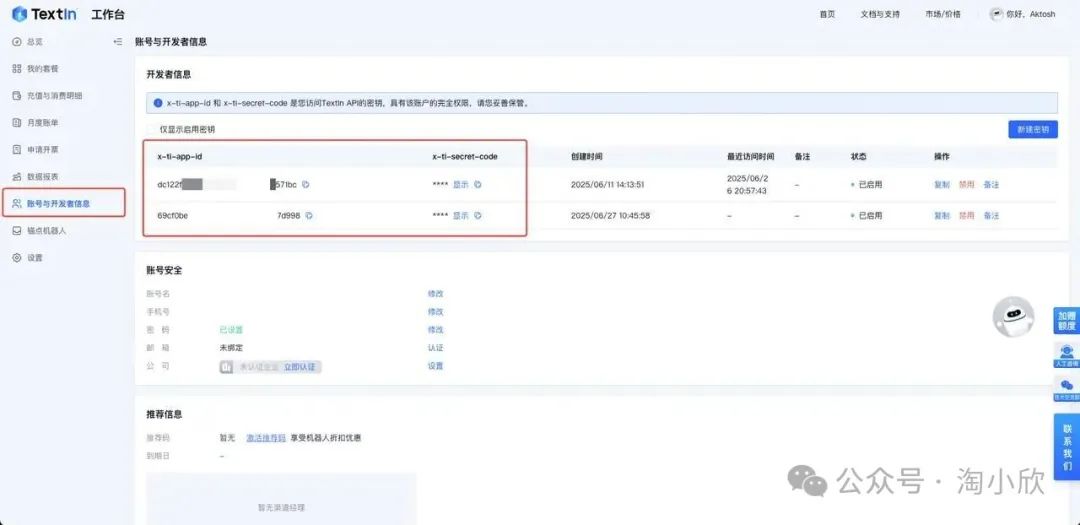
Task: Click the WeChat community side icon
Action: [x=1067, y=389]
